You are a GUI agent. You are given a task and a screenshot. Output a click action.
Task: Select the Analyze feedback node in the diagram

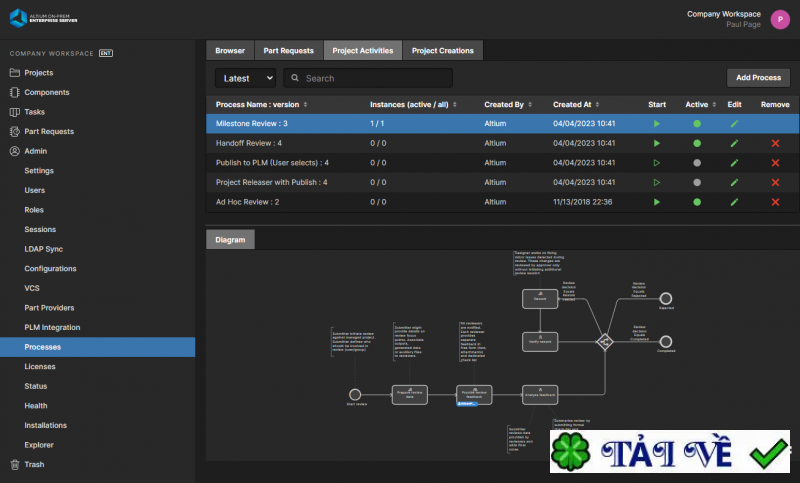(x=538, y=394)
